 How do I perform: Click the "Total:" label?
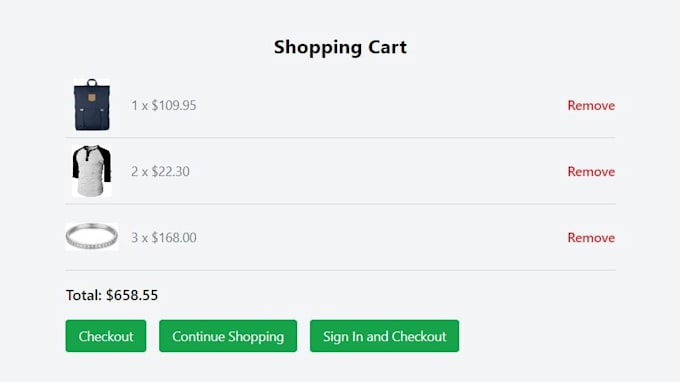point(84,295)
